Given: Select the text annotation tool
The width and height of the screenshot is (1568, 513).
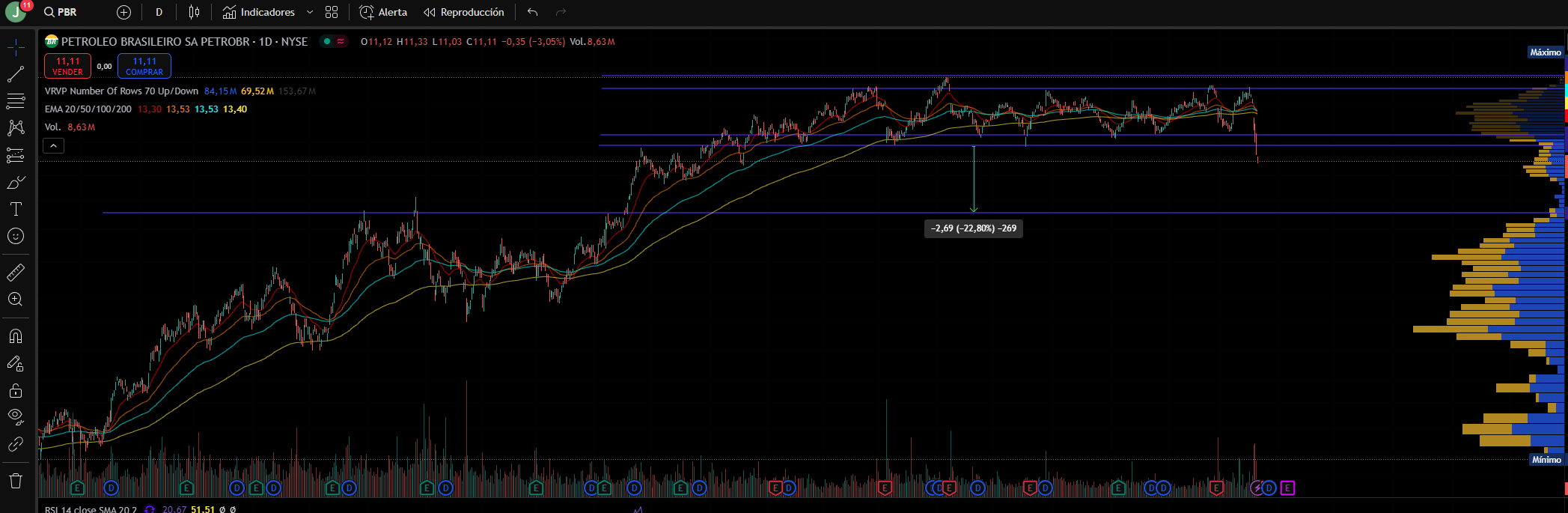Looking at the screenshot, I should [16, 209].
